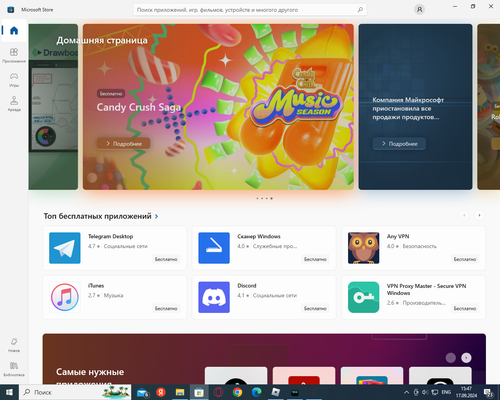Viewport: 500px width, 400px height.
Task: Open Топ бесплатных приложений heading
Action: [x=97, y=216]
